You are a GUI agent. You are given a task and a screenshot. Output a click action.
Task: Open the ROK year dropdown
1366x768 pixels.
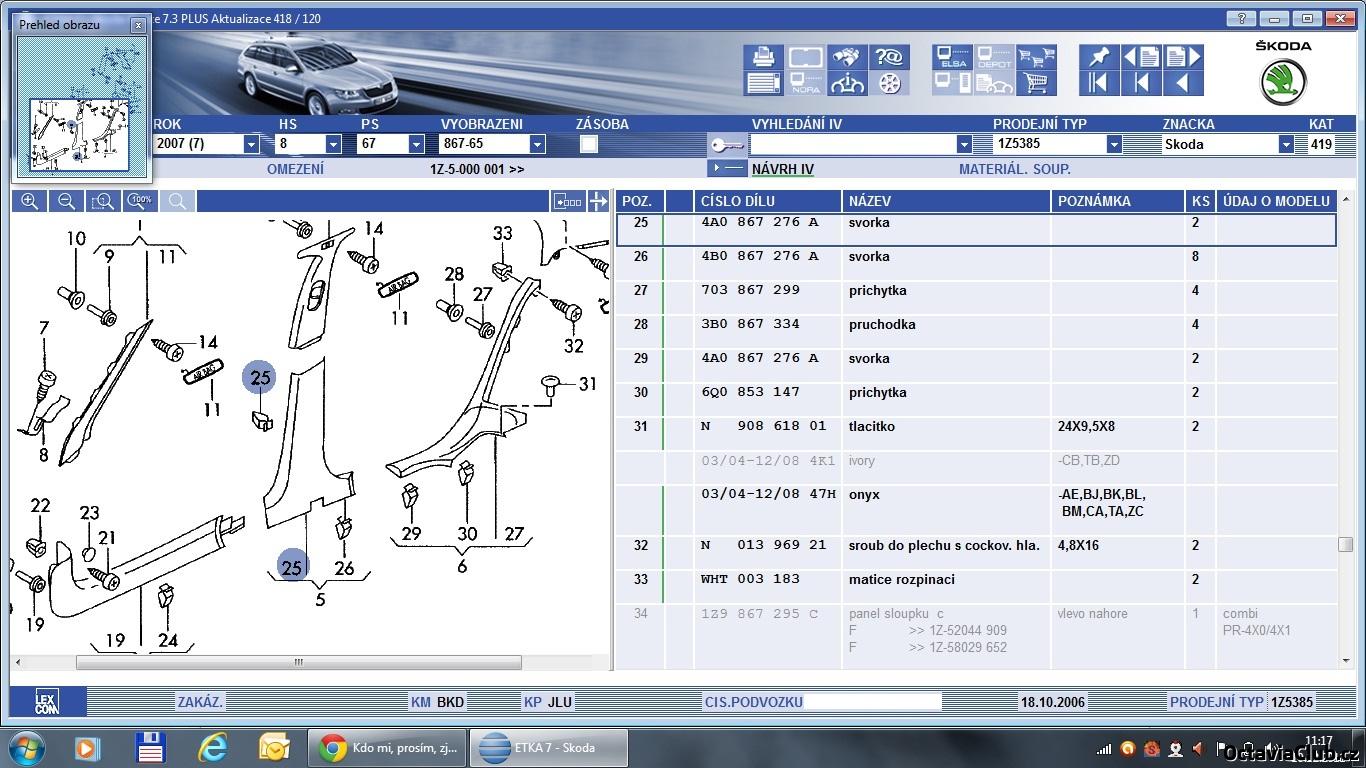tap(251, 144)
